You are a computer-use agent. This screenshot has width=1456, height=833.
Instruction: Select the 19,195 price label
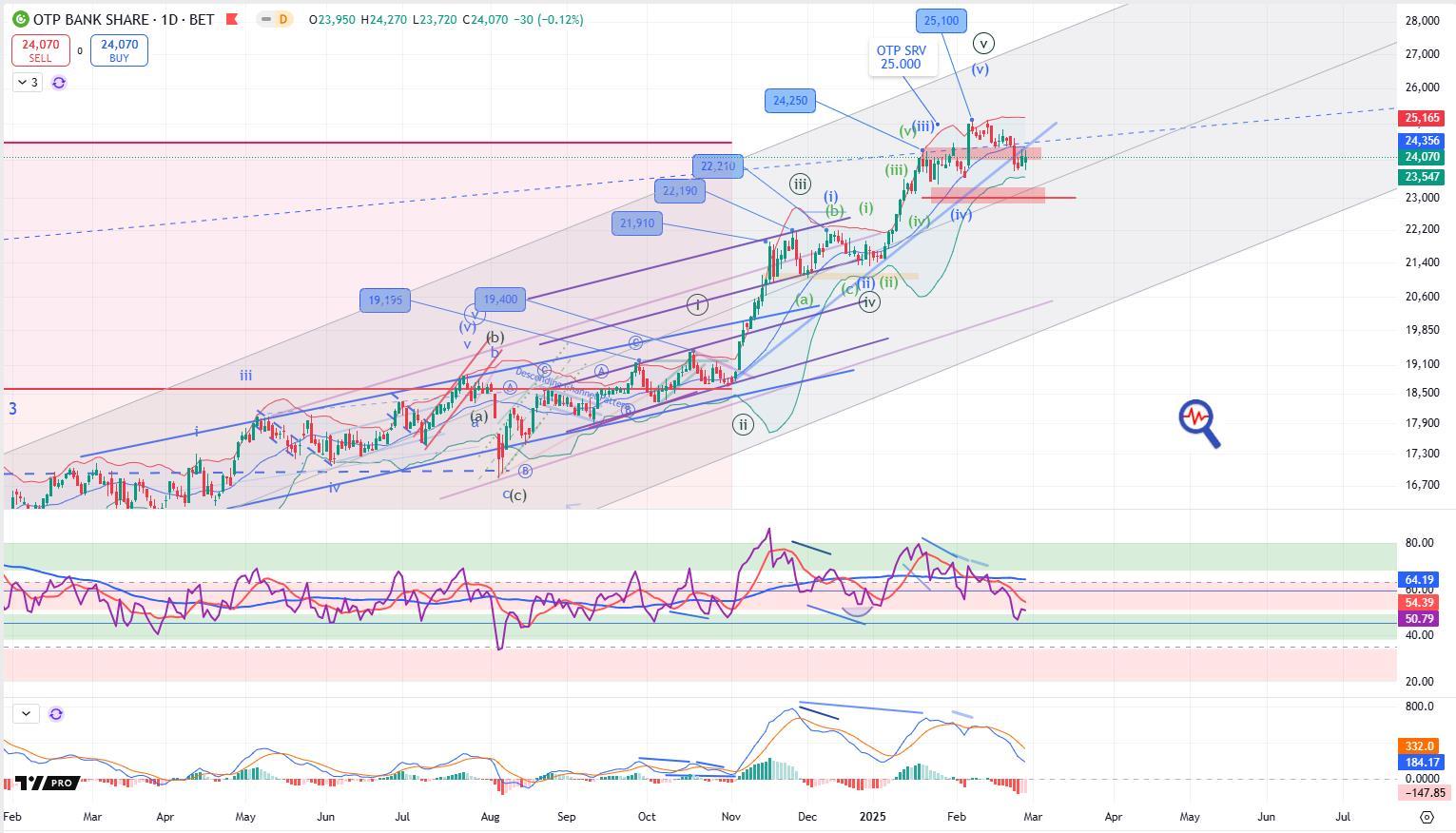(x=385, y=300)
